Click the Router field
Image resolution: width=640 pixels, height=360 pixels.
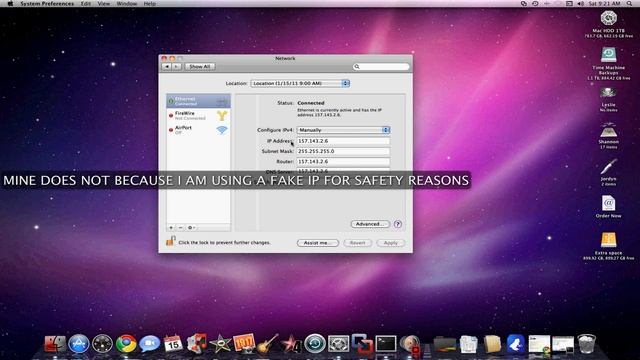tap(343, 161)
